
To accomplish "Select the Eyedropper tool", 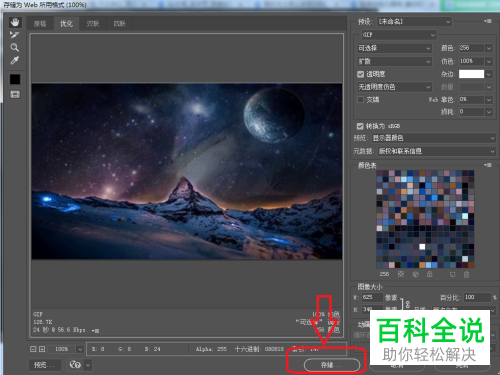I will point(15,60).
